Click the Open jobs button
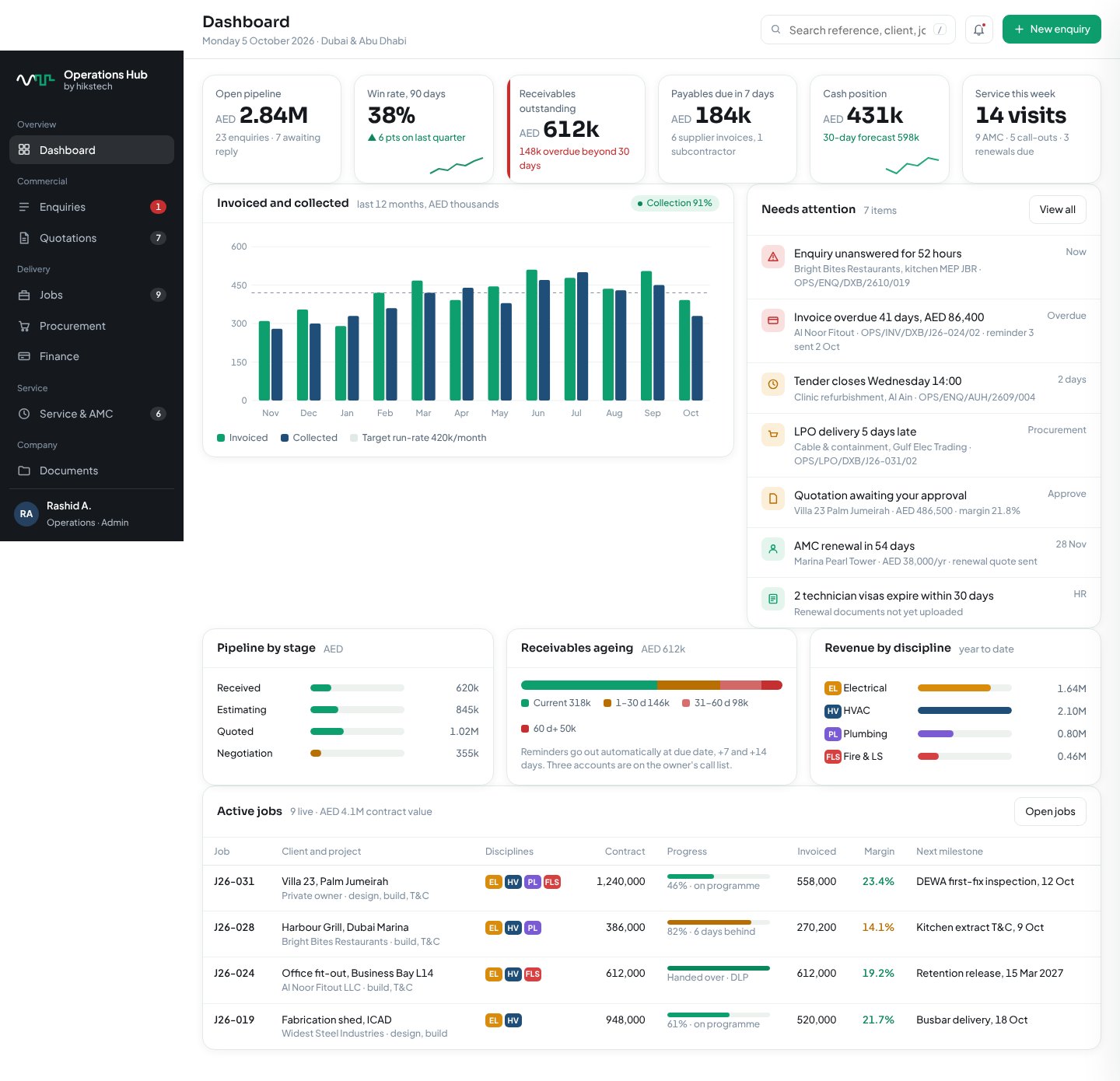The width and height of the screenshot is (1120, 1081). 1050,811
